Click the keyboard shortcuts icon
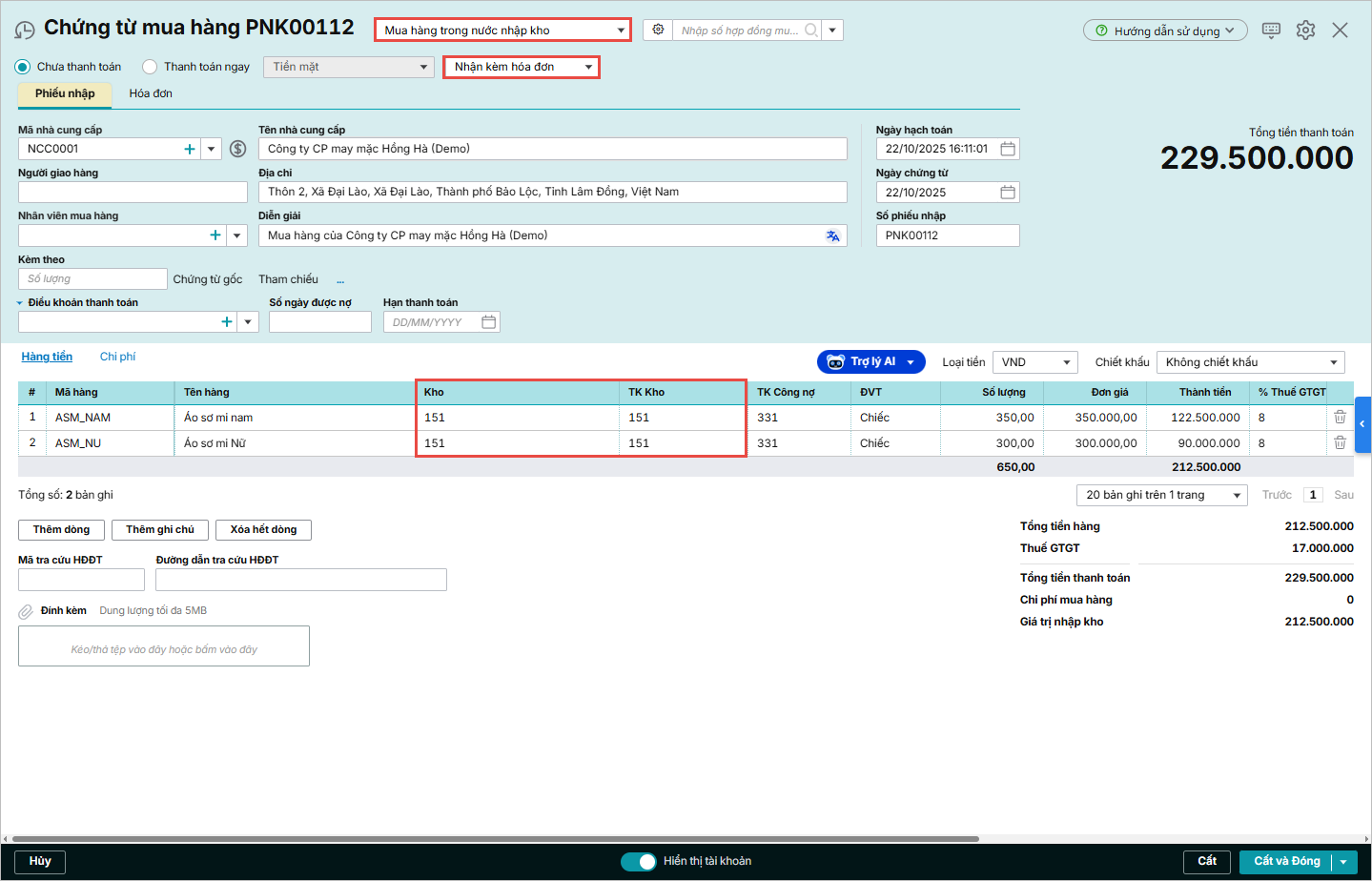 click(x=1271, y=30)
